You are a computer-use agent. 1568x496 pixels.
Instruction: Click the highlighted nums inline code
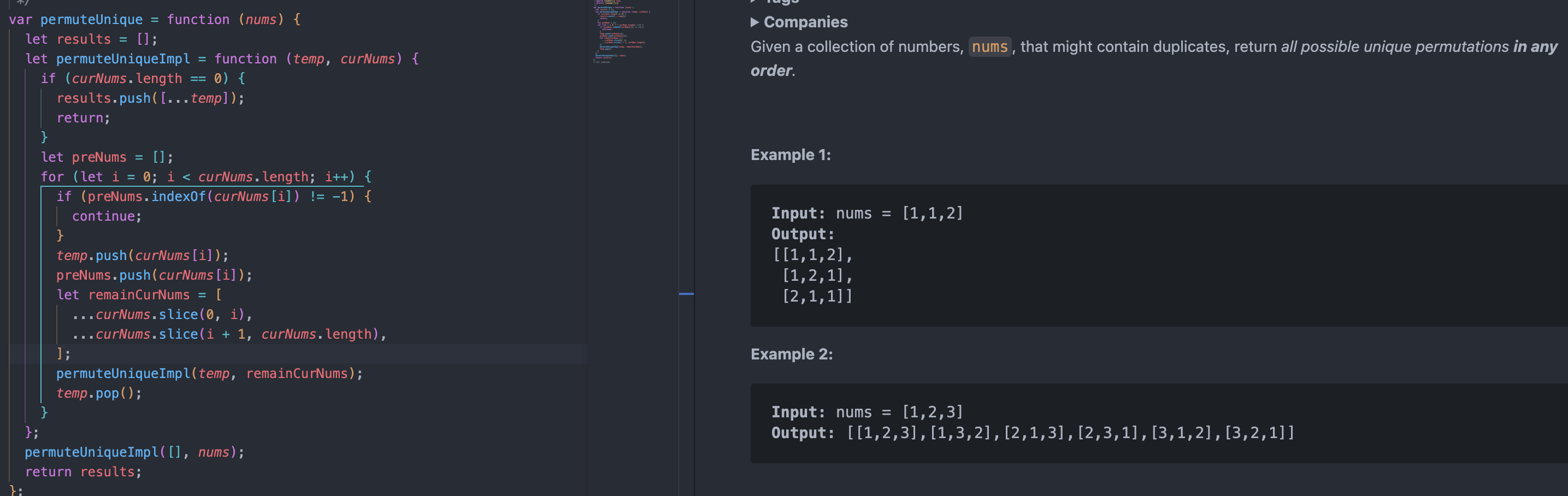(989, 47)
